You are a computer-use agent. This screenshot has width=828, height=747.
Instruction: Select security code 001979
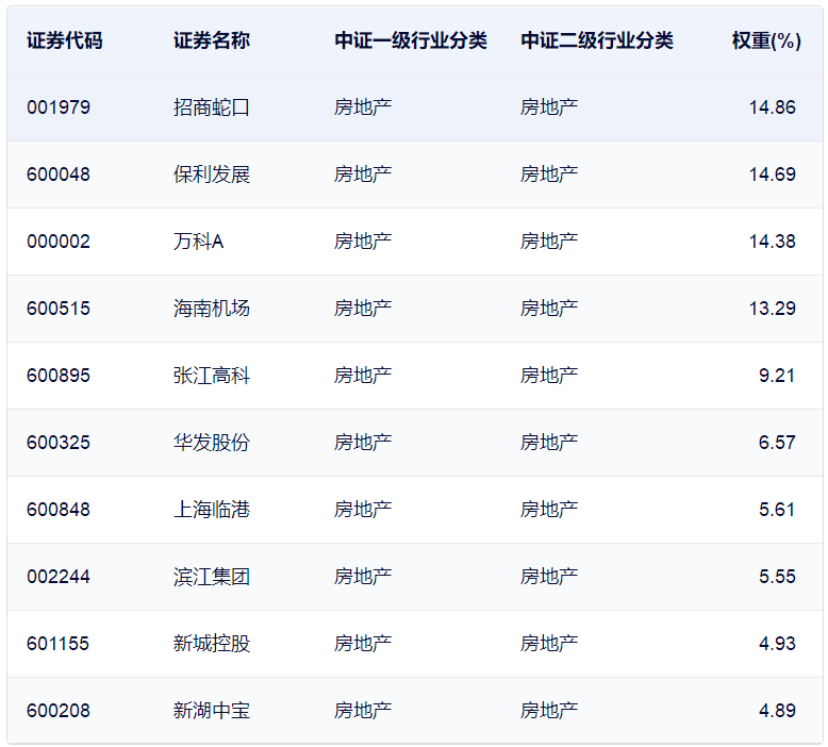tap(59, 108)
